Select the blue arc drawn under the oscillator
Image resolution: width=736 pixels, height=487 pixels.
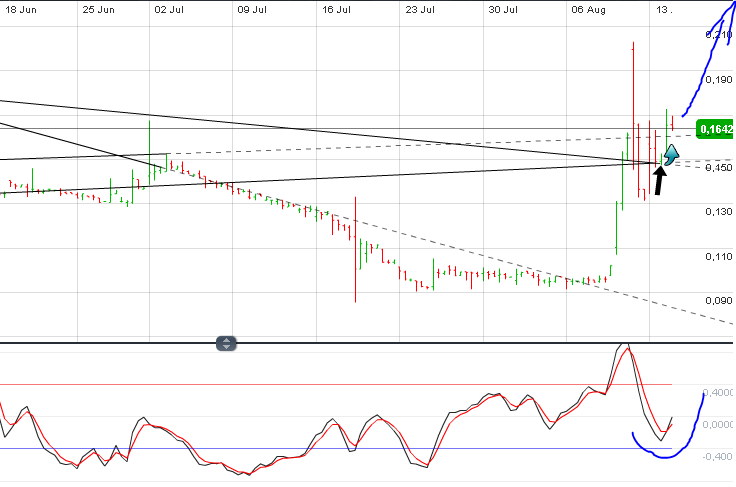tap(661, 455)
